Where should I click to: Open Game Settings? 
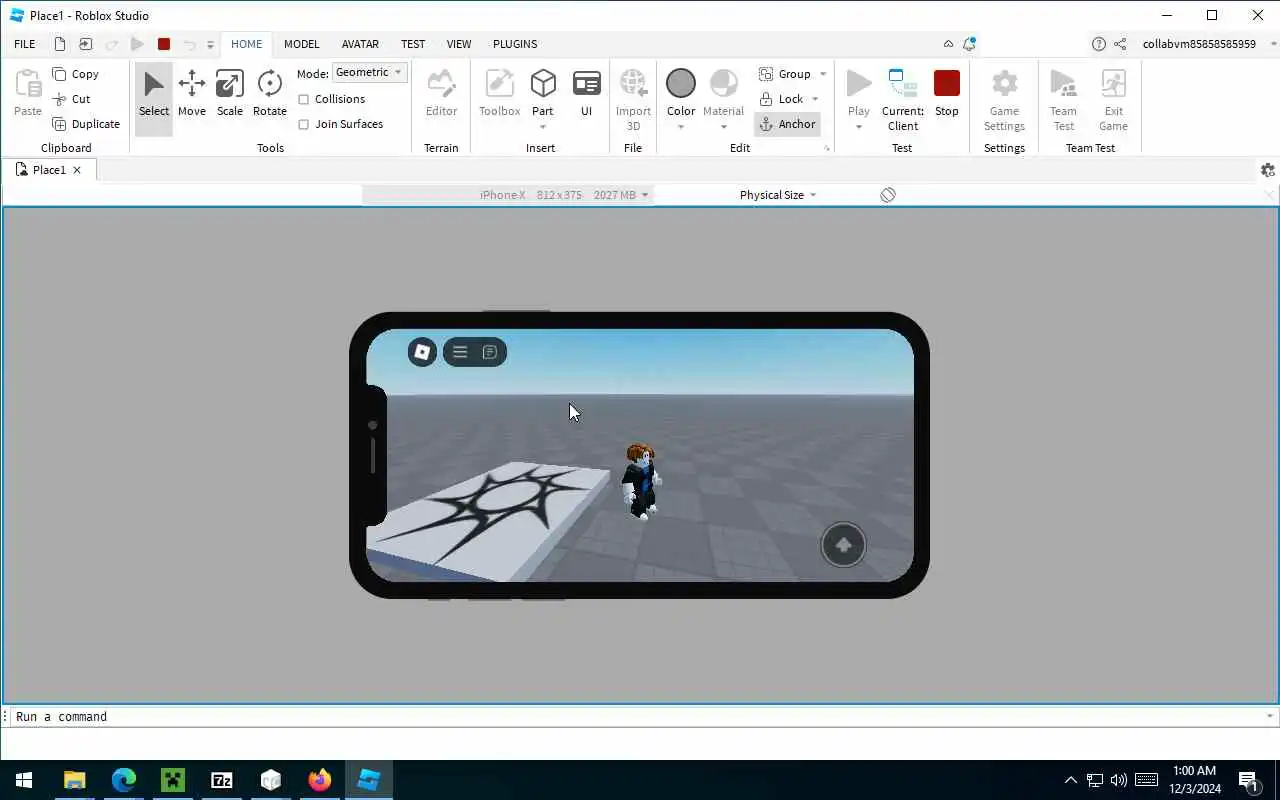[1004, 100]
